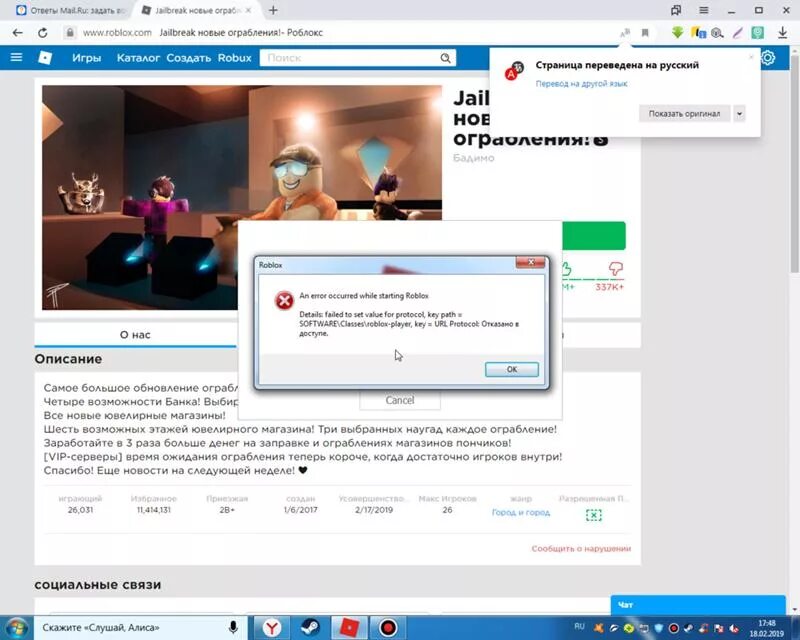Click the thumbs down dislike icon
The height and width of the screenshot is (640, 800).
pyautogui.click(x=616, y=268)
